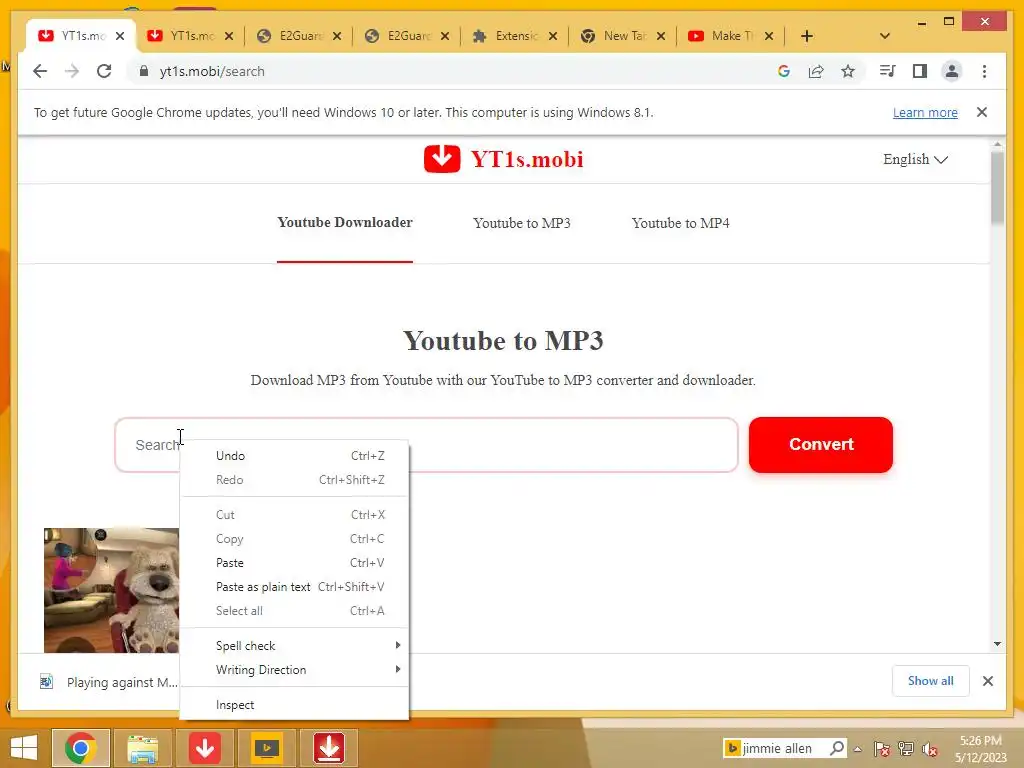This screenshot has width=1024, height=768.
Task: Click the page vertical scrollbar thumb
Action: coord(997,188)
